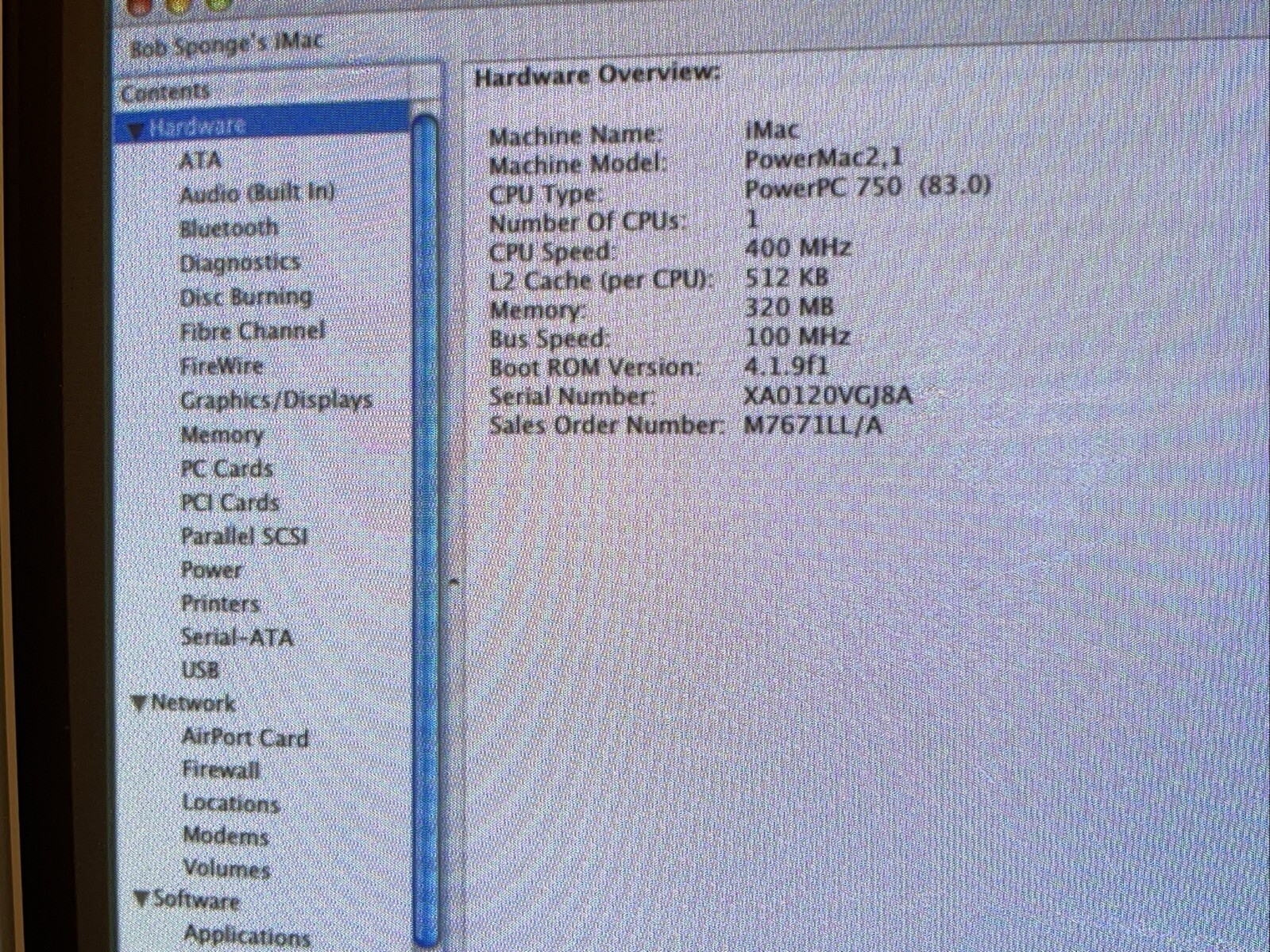Viewport: 1270px width, 952px height.
Task: Open the PC Cards section
Action: click(x=227, y=468)
